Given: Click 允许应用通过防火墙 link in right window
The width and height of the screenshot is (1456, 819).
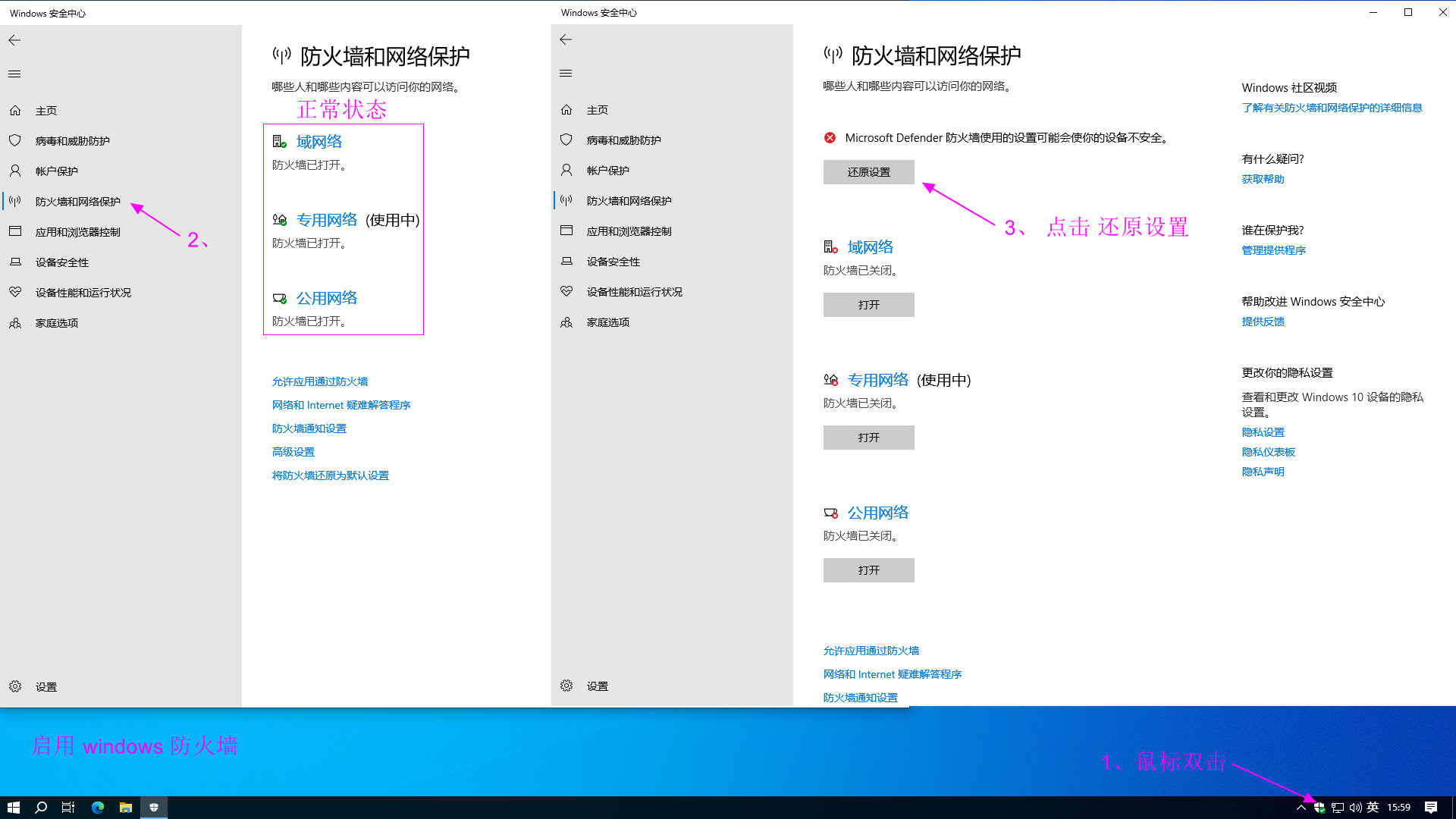Looking at the screenshot, I should click(871, 651).
